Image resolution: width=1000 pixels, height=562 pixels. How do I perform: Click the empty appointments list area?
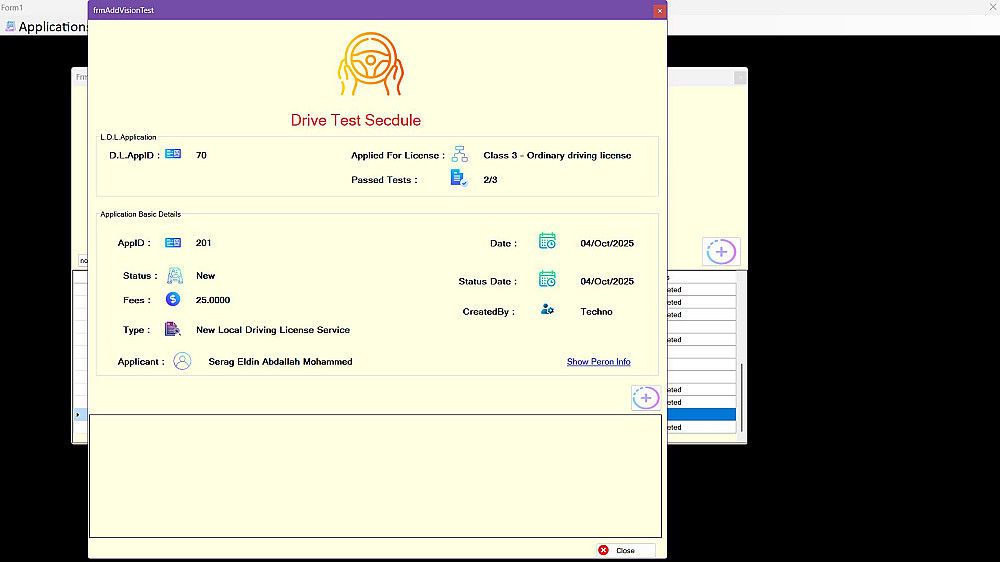375,476
